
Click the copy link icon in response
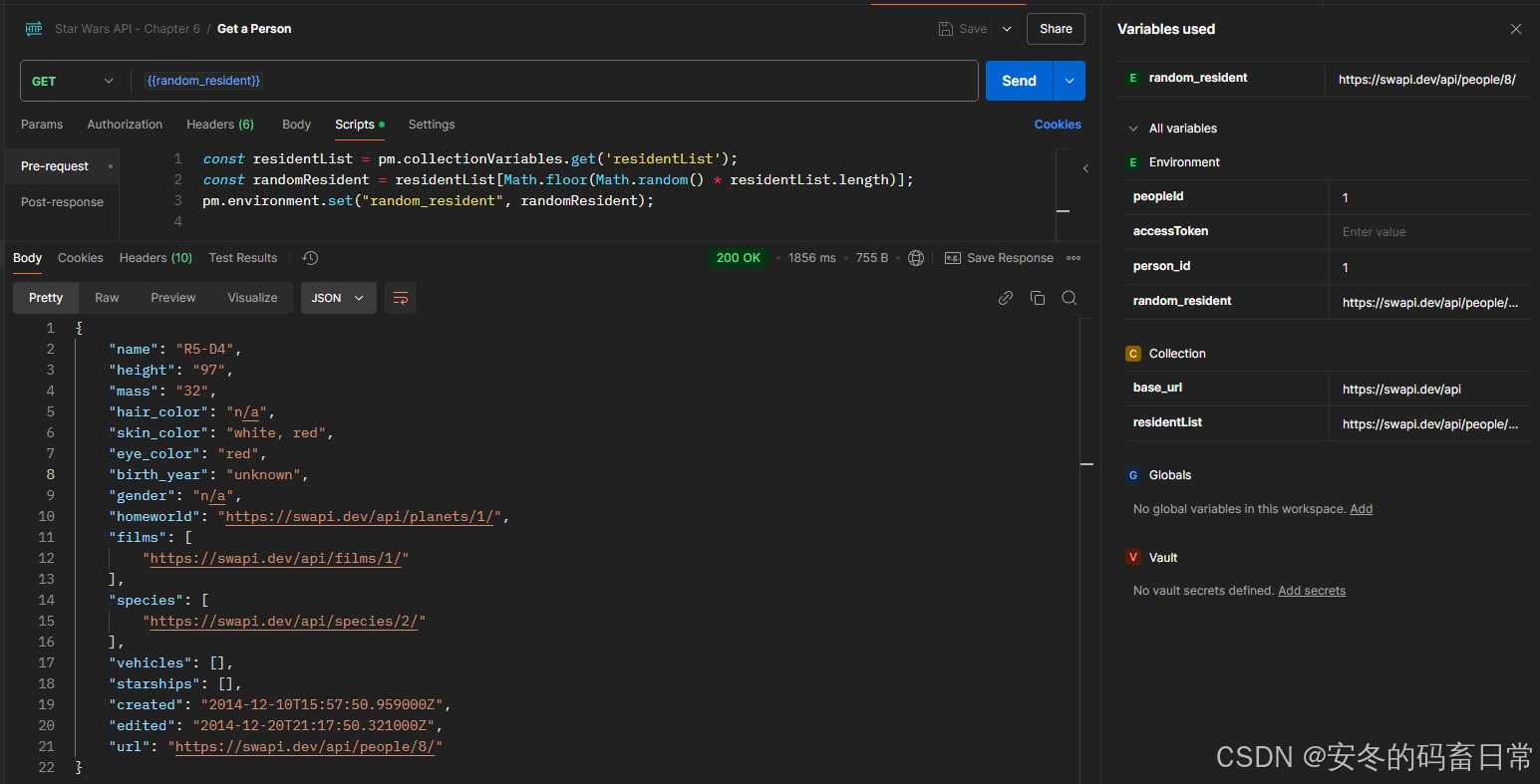tap(1006, 298)
